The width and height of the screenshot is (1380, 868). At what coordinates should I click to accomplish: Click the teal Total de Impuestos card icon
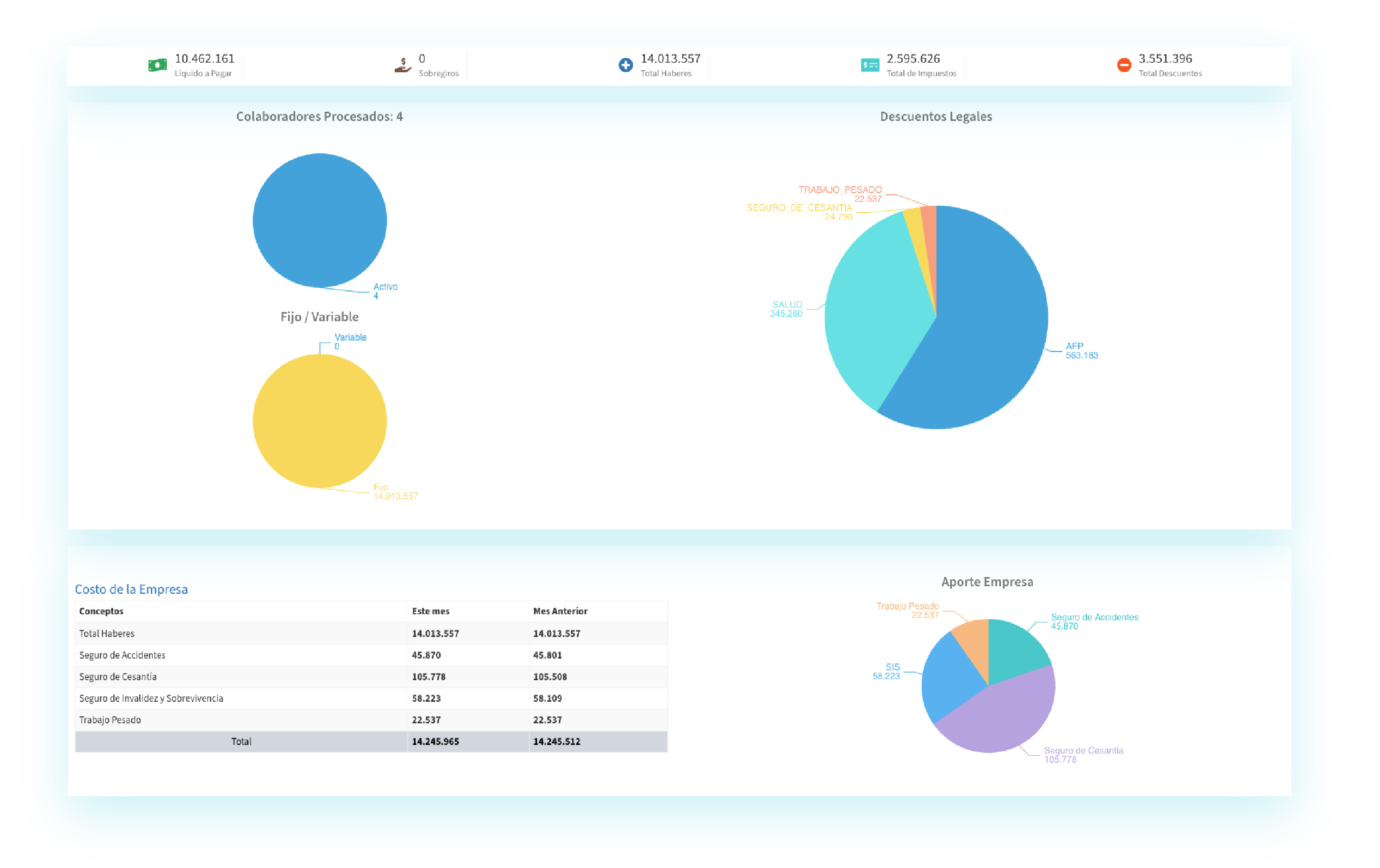click(x=870, y=65)
